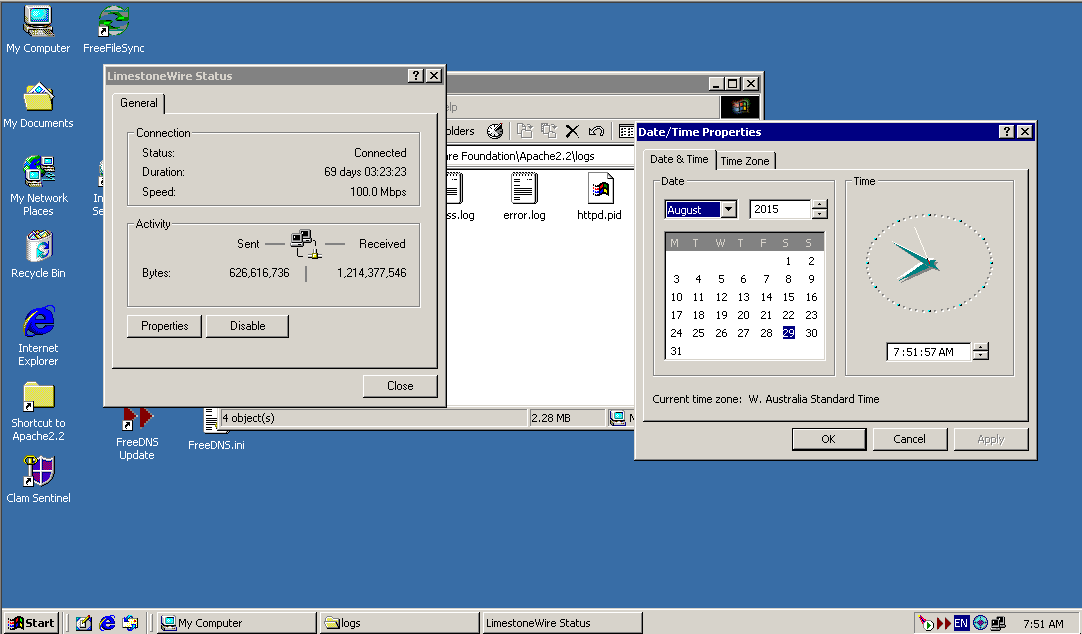Click the Folders toolbar button in logs window
Image resolution: width=1082 pixels, height=634 pixels.
(x=460, y=131)
